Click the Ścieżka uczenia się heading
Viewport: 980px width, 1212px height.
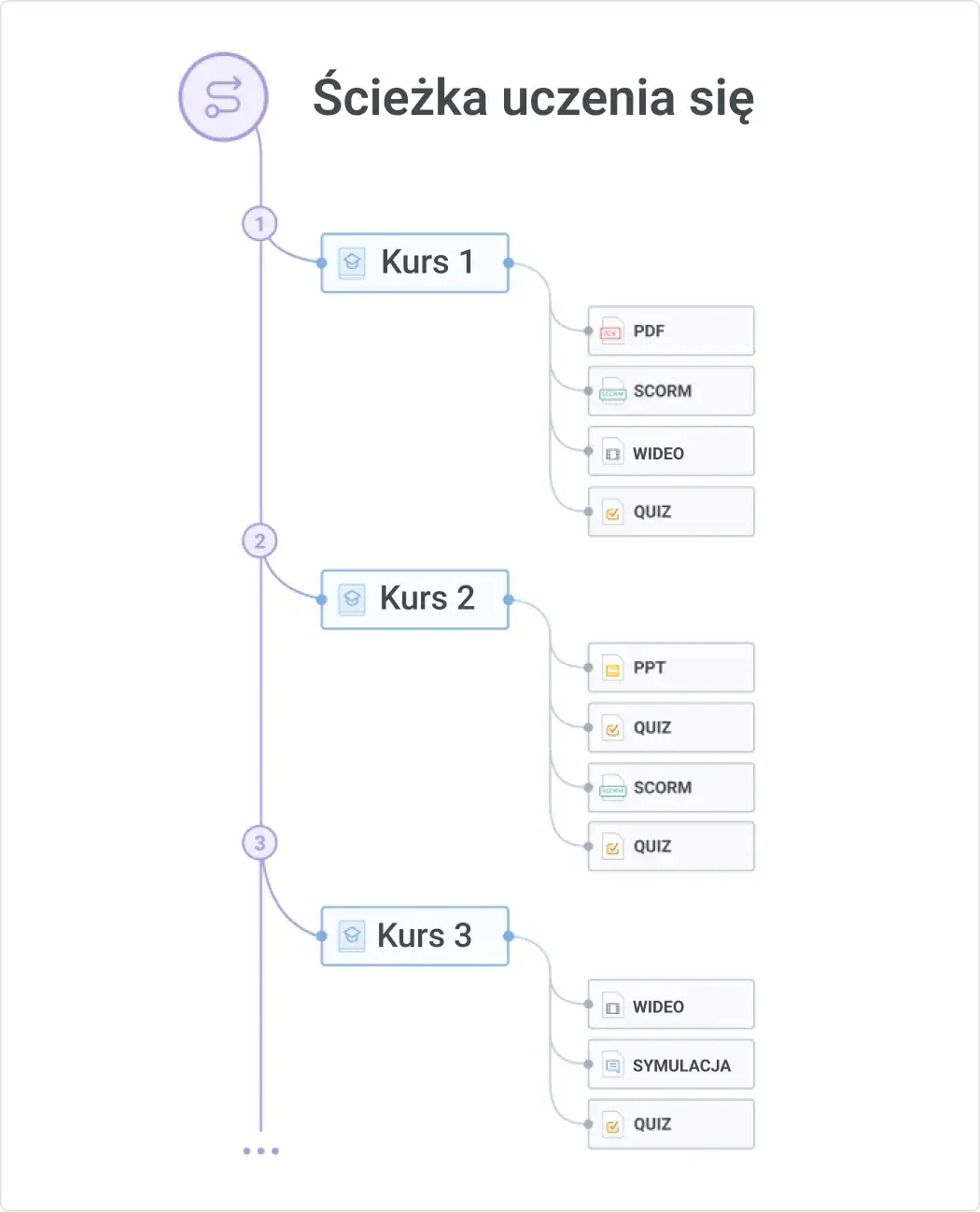coord(533,98)
